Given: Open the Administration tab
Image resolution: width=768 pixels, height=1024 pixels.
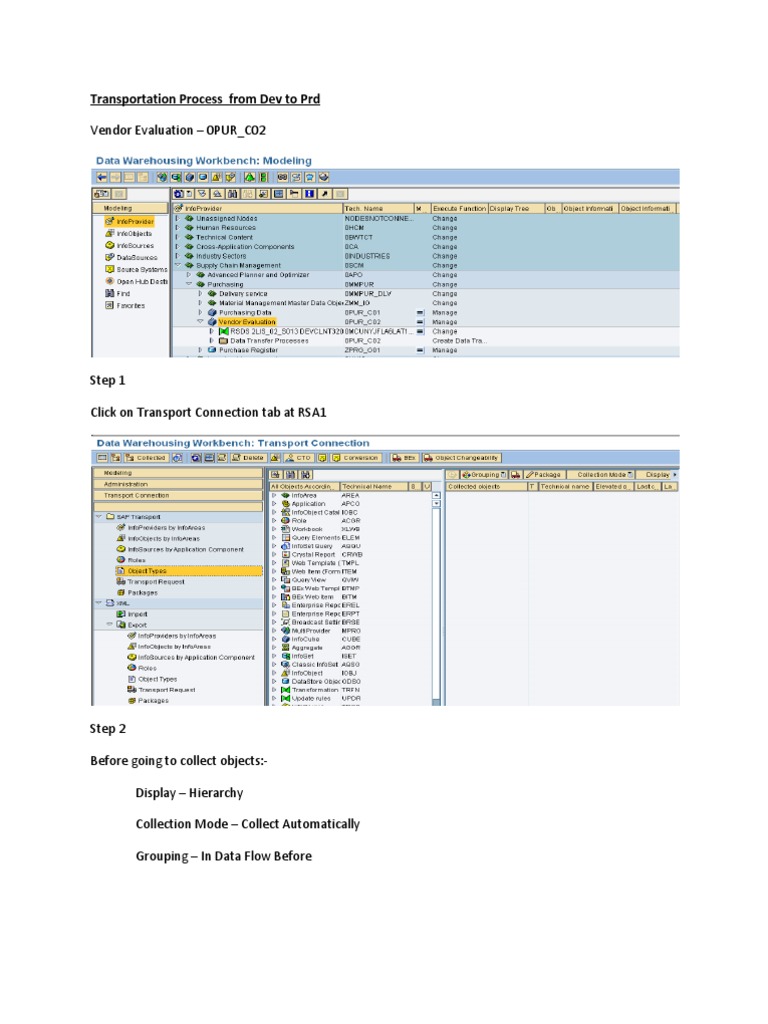Looking at the screenshot, I should coord(178,484).
